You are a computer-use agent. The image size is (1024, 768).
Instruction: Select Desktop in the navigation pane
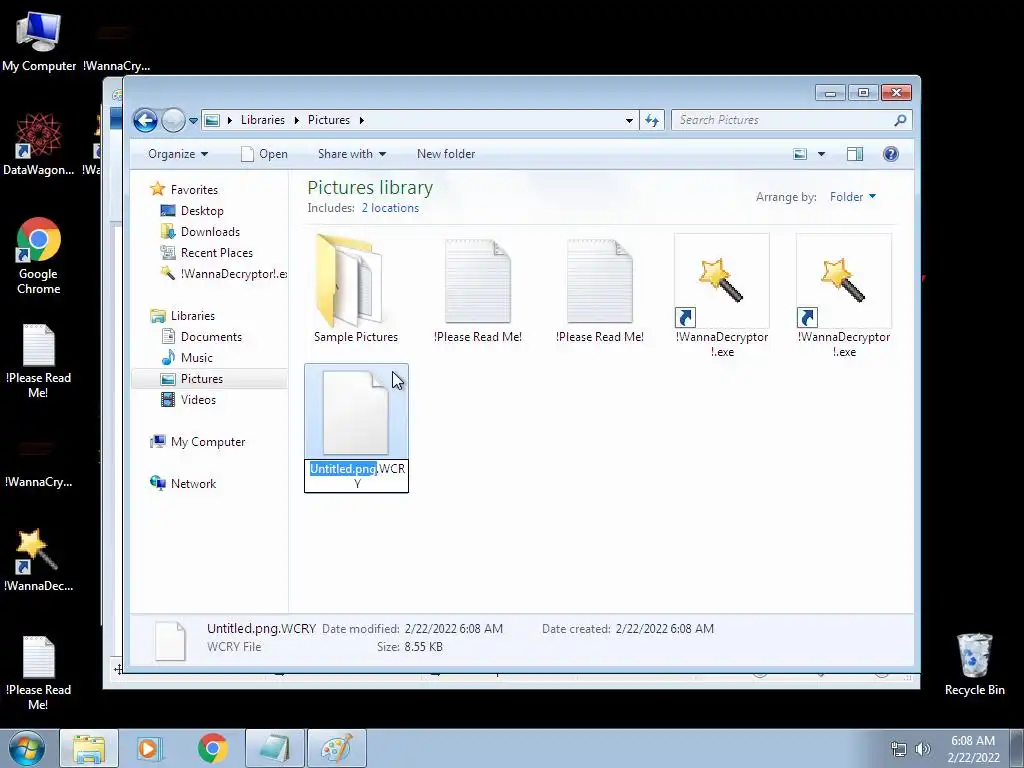[x=202, y=211]
